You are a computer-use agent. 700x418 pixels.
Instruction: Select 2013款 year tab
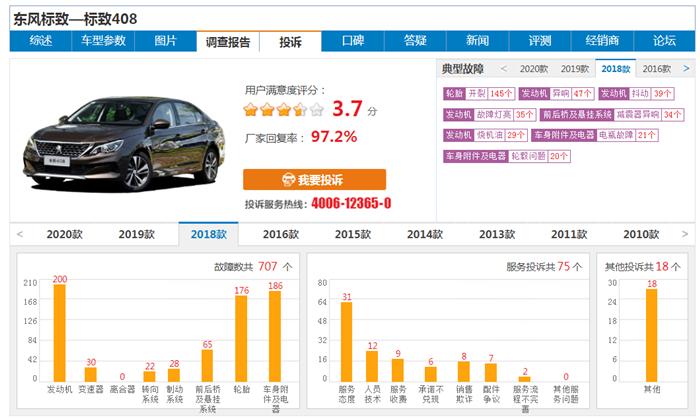(497, 234)
